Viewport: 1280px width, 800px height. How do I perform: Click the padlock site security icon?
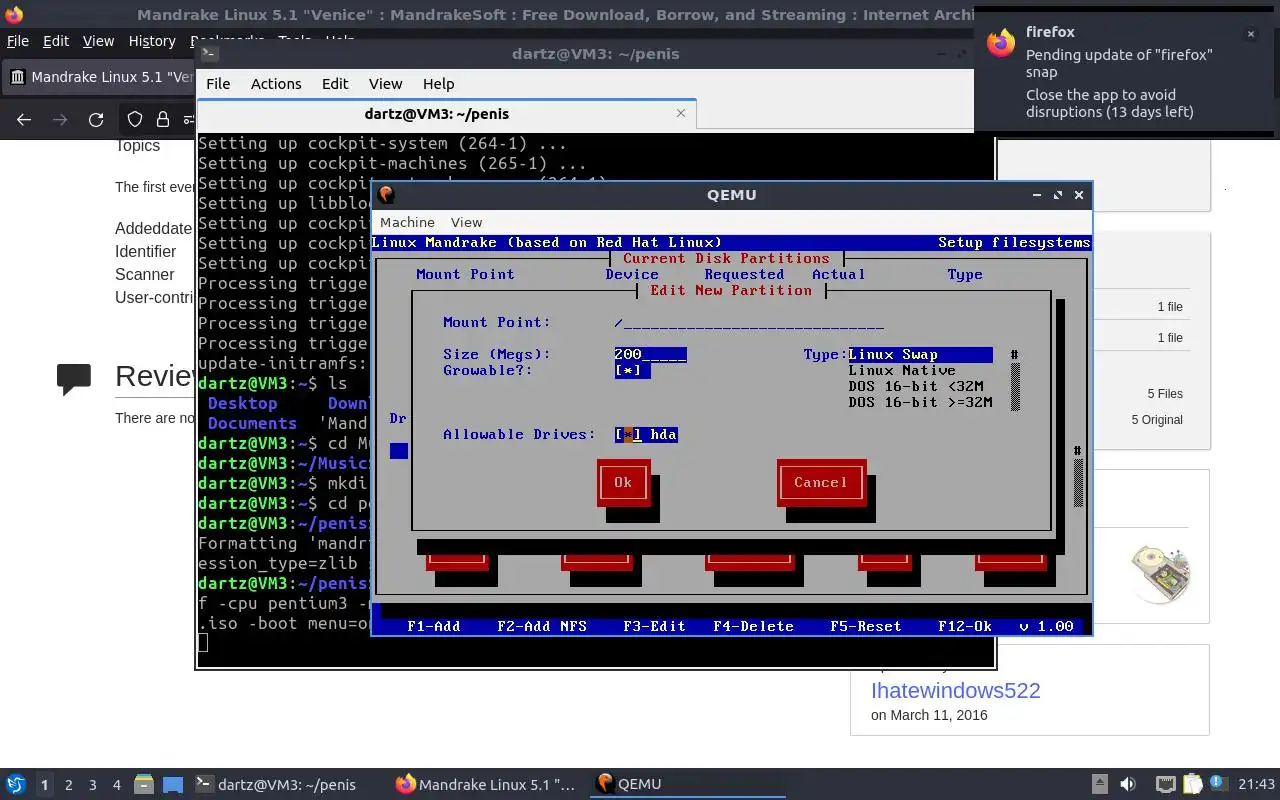click(x=163, y=120)
